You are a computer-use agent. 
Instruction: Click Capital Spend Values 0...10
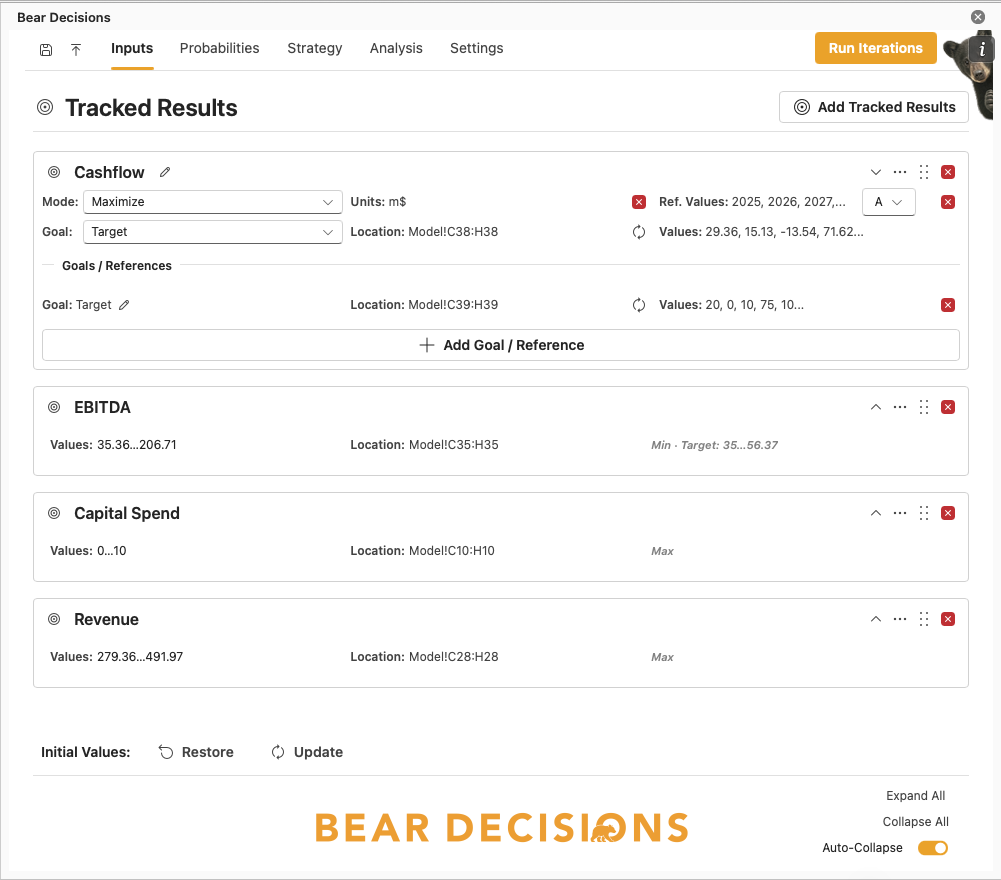(88, 550)
